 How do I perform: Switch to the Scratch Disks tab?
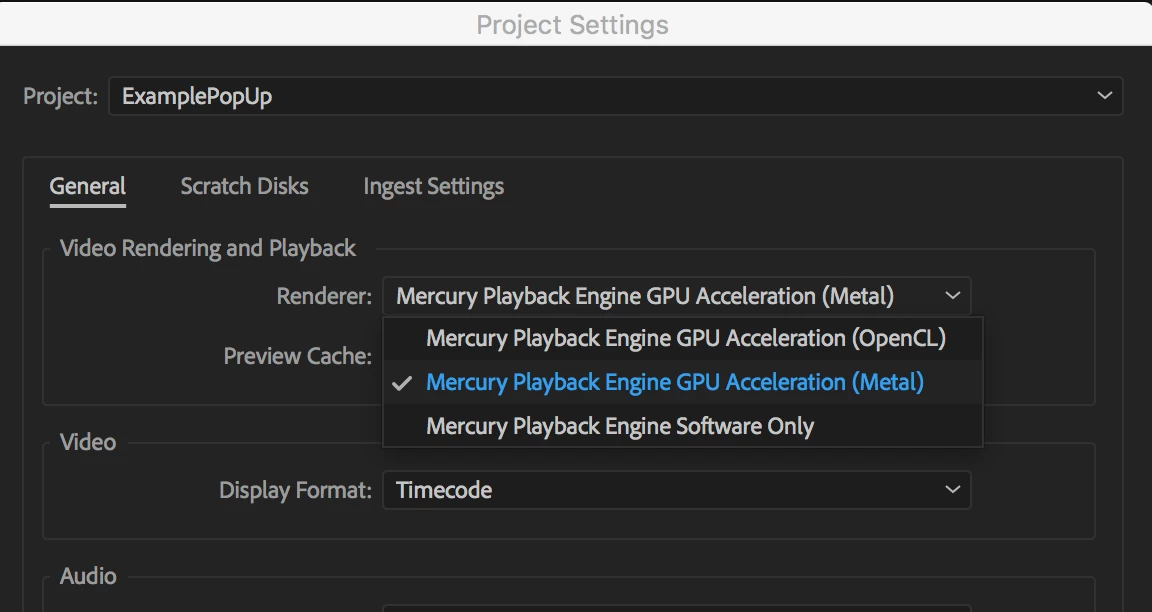click(244, 186)
